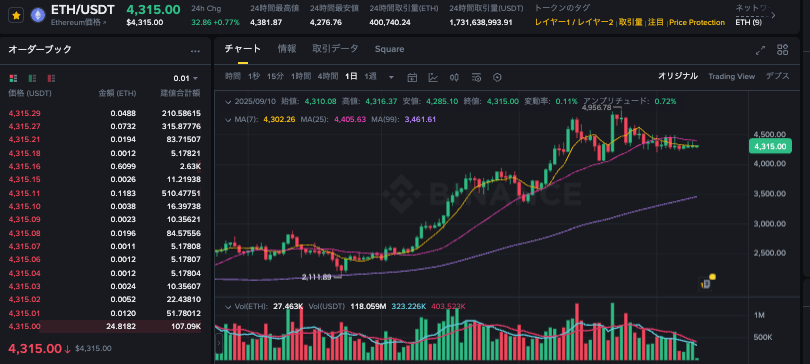The height and width of the screenshot is (364, 810).
Task: Click the hexagon chart settings icon
Action: [497, 77]
